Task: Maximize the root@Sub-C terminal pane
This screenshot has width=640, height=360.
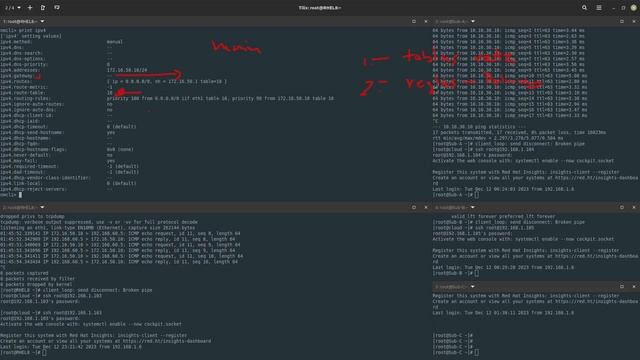Action: (x=622, y=287)
